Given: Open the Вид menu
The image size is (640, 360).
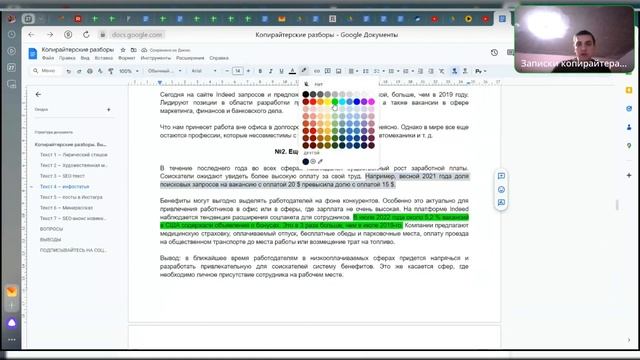Looking at the screenshot, I should point(85,58).
